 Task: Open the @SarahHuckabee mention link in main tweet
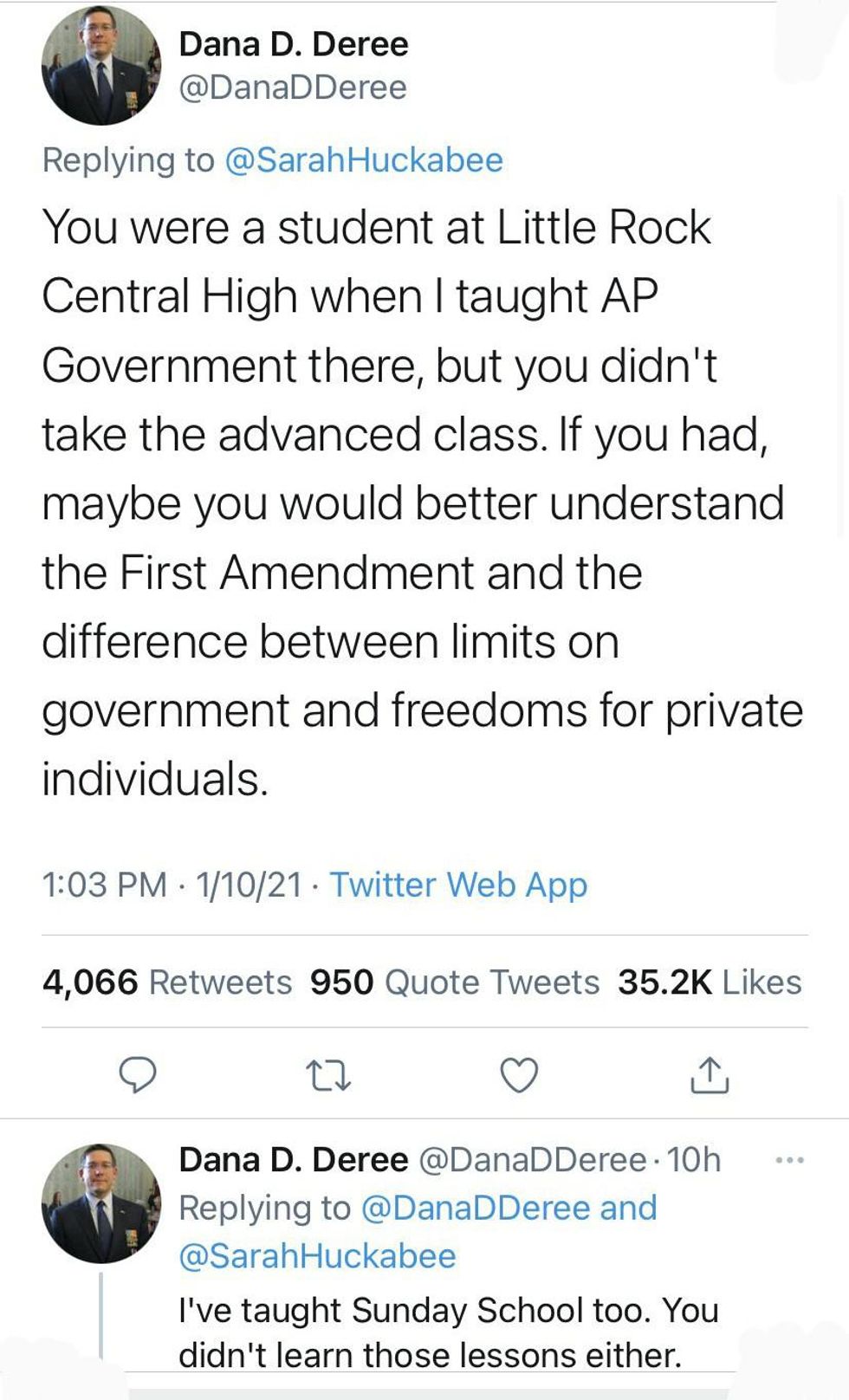(363, 160)
